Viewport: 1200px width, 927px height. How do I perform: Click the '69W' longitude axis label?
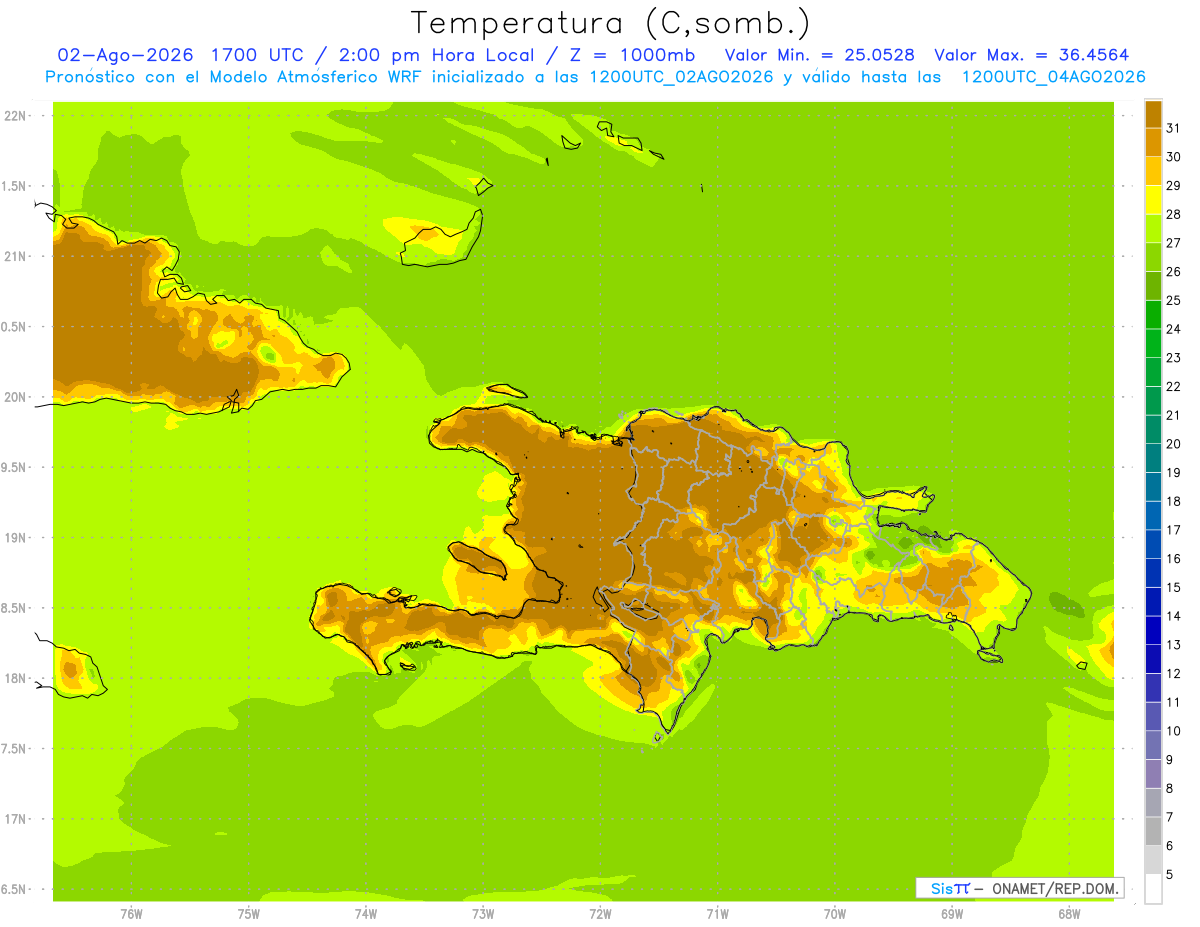pyautogui.click(x=952, y=913)
